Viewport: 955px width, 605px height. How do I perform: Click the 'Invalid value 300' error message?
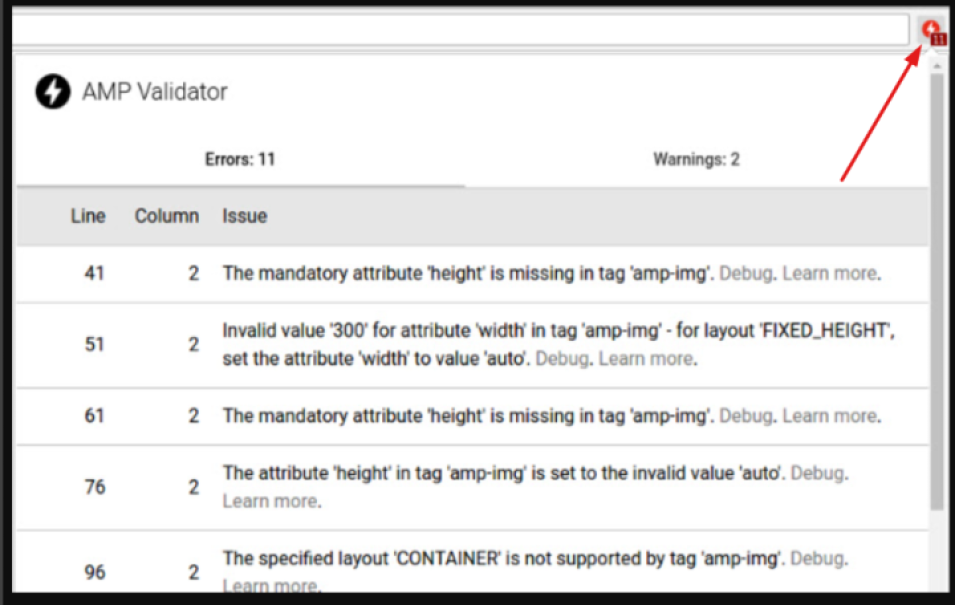coord(559,344)
